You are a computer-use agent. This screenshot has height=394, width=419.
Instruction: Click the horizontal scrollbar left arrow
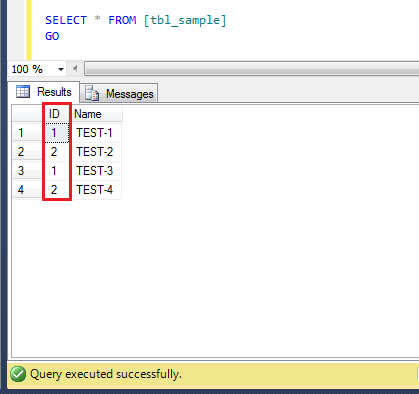(75, 69)
